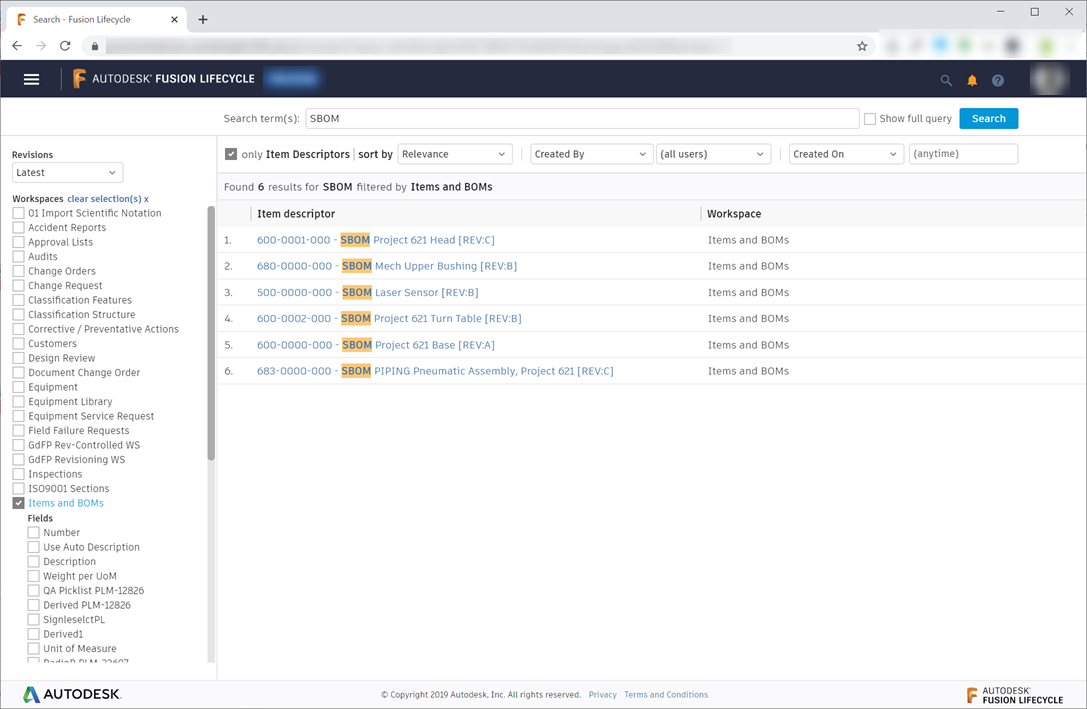Image resolution: width=1087 pixels, height=709 pixels.
Task: Open the notifications bell
Action: (972, 79)
